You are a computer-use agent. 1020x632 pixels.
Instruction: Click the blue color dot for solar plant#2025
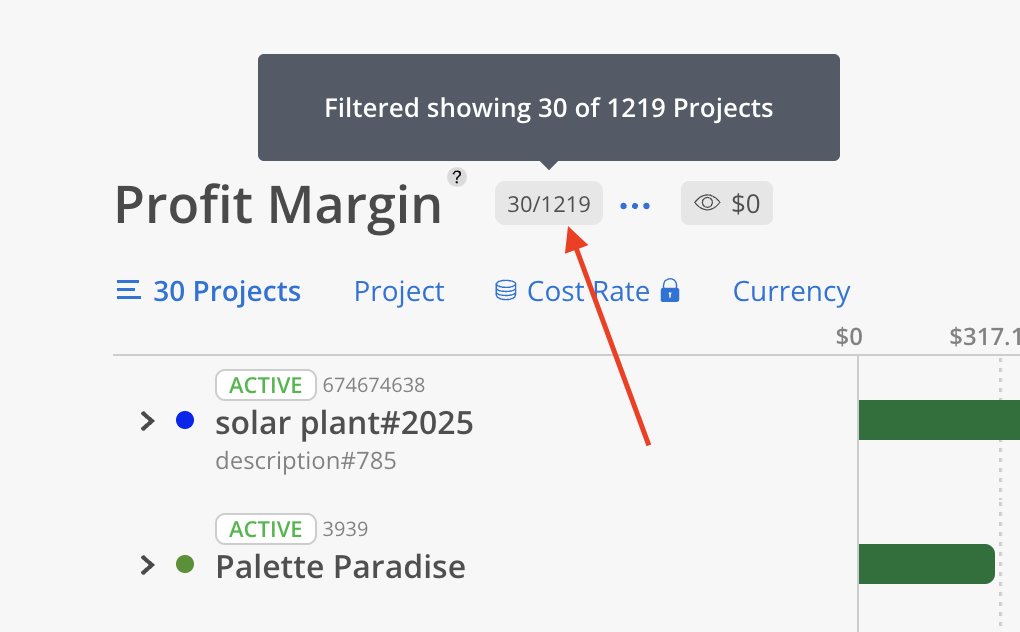pyautogui.click(x=185, y=421)
